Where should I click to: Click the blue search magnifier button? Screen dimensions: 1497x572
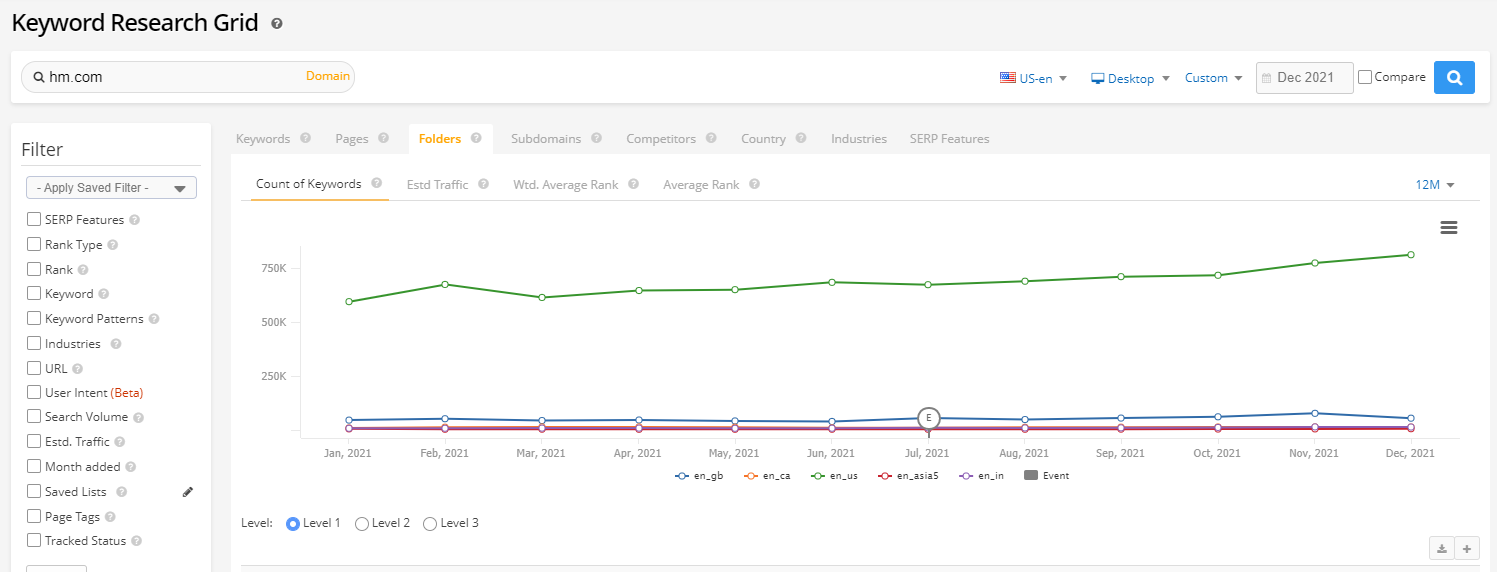point(1454,77)
